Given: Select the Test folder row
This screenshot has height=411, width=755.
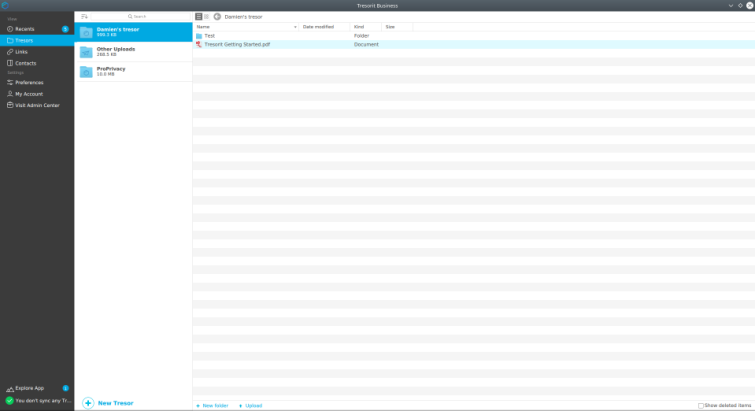Looking at the screenshot, I should [474, 36].
